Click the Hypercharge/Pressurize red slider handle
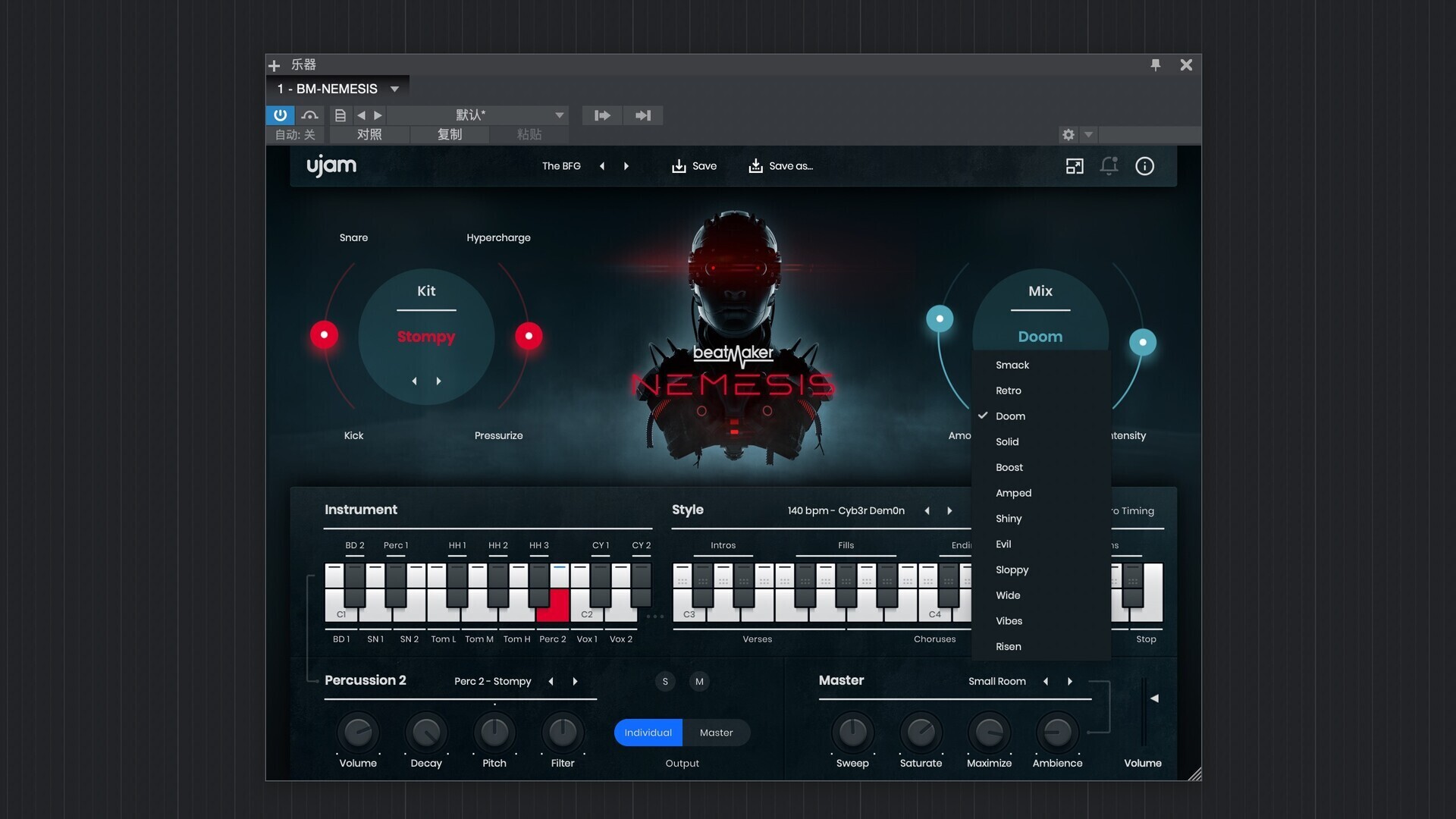1456x819 pixels. 529,336
